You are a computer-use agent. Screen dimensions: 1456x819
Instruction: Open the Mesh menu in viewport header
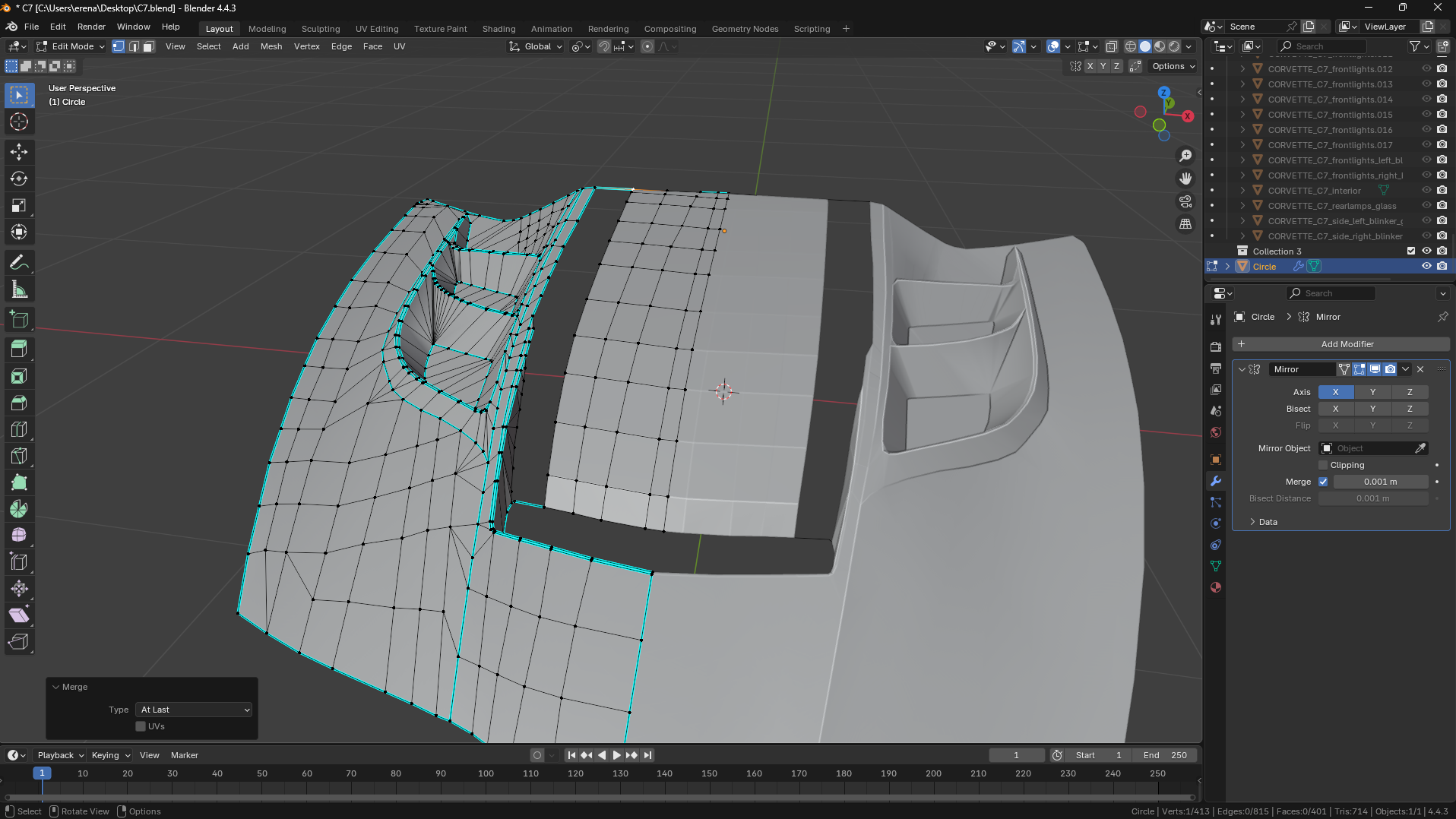pos(271,46)
